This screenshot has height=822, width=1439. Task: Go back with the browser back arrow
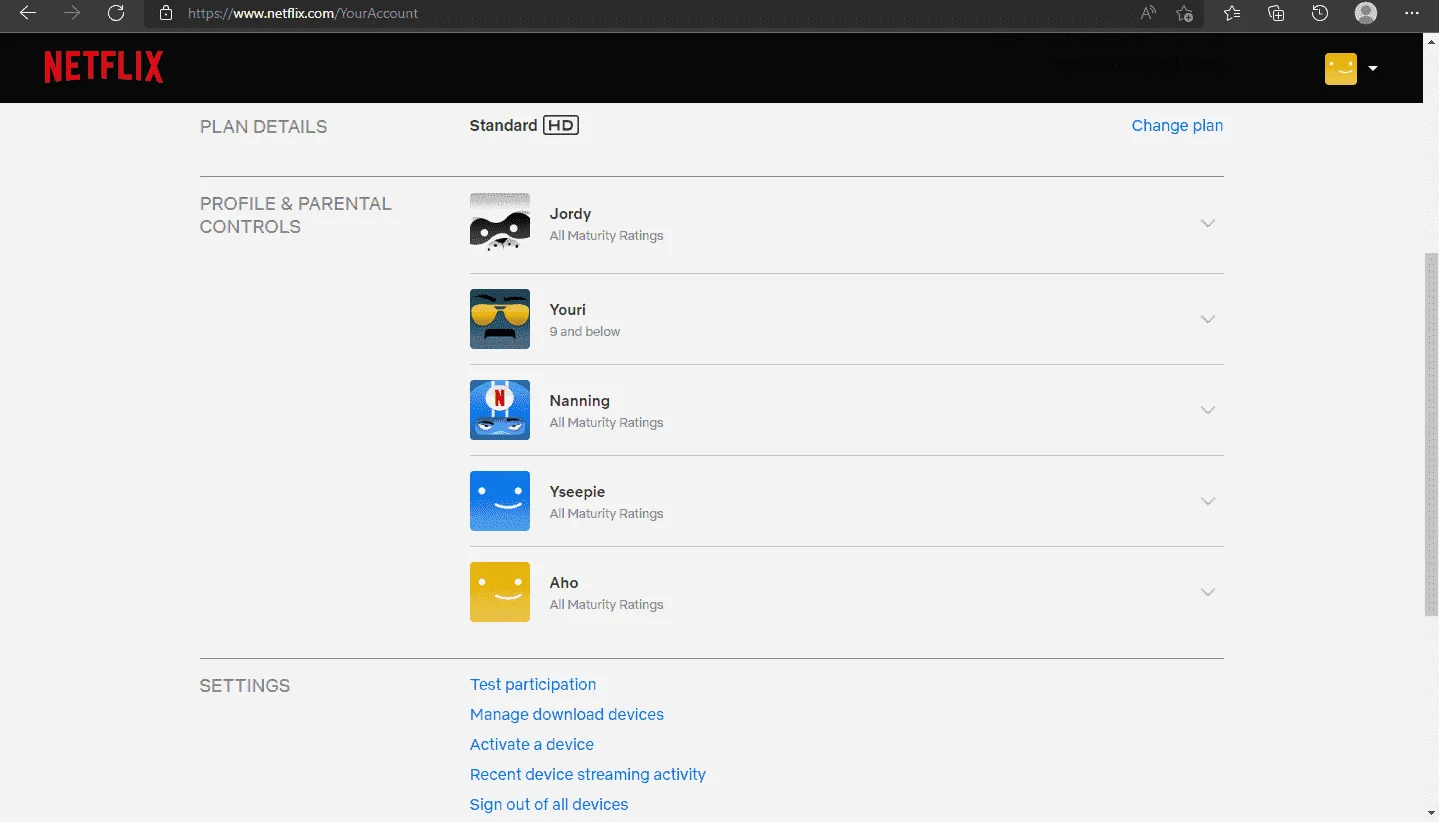pyautogui.click(x=28, y=13)
